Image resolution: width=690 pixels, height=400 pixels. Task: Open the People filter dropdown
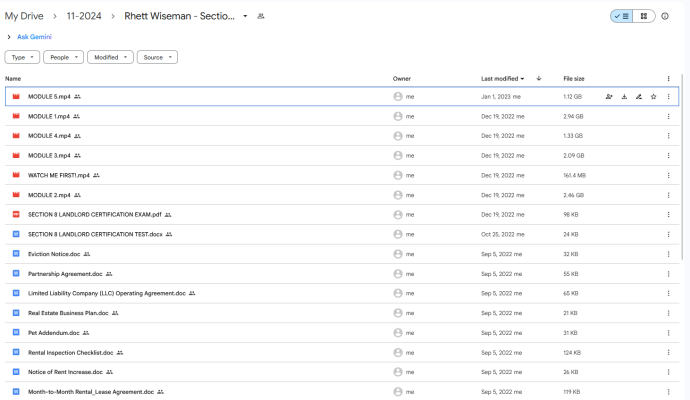pyautogui.click(x=63, y=57)
